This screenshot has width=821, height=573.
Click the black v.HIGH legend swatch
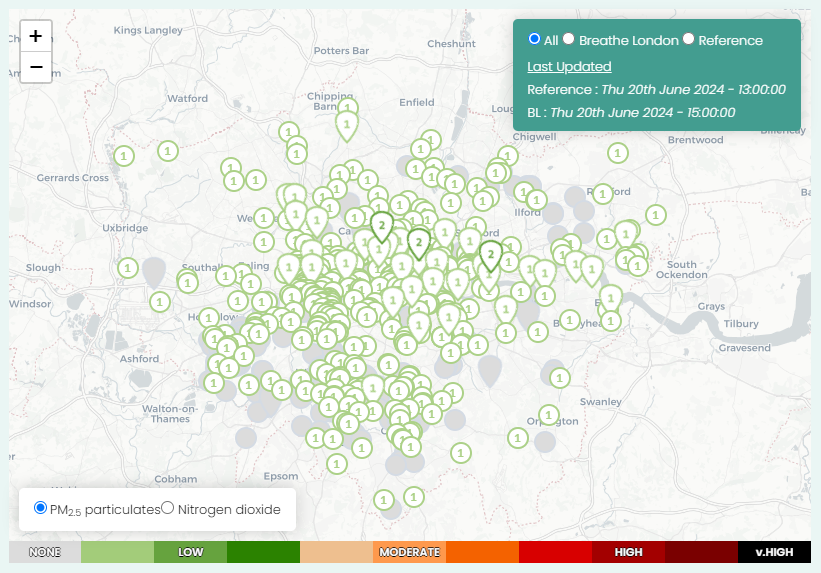click(x=774, y=552)
